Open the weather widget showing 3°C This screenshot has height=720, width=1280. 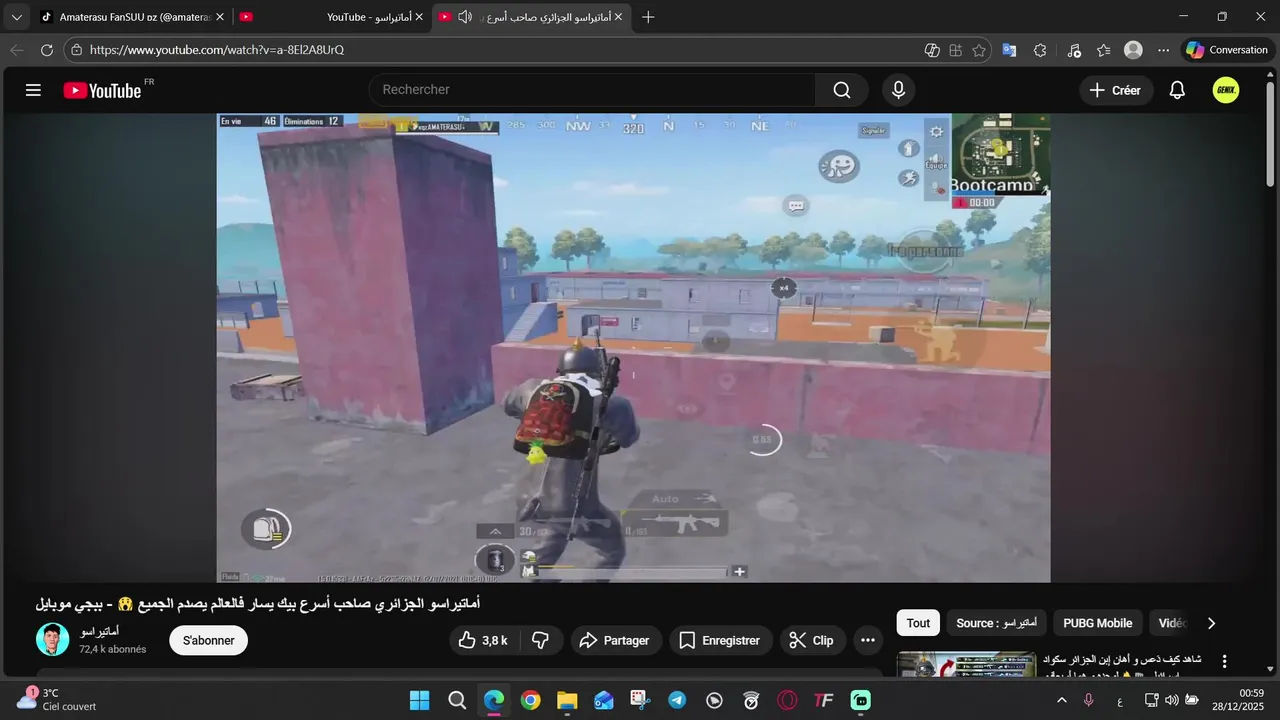(57, 699)
